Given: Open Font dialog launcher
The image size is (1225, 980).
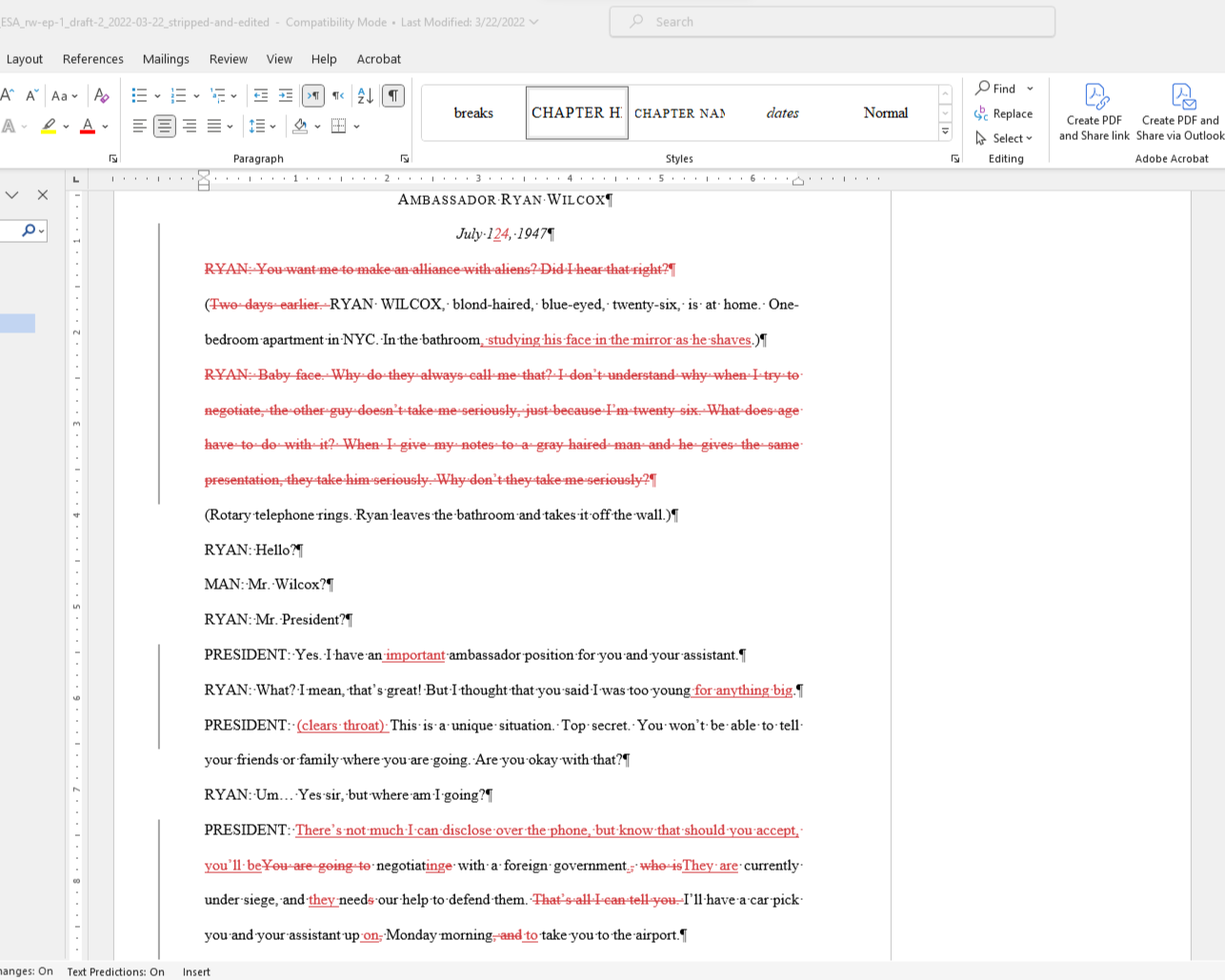Looking at the screenshot, I should click(113, 159).
